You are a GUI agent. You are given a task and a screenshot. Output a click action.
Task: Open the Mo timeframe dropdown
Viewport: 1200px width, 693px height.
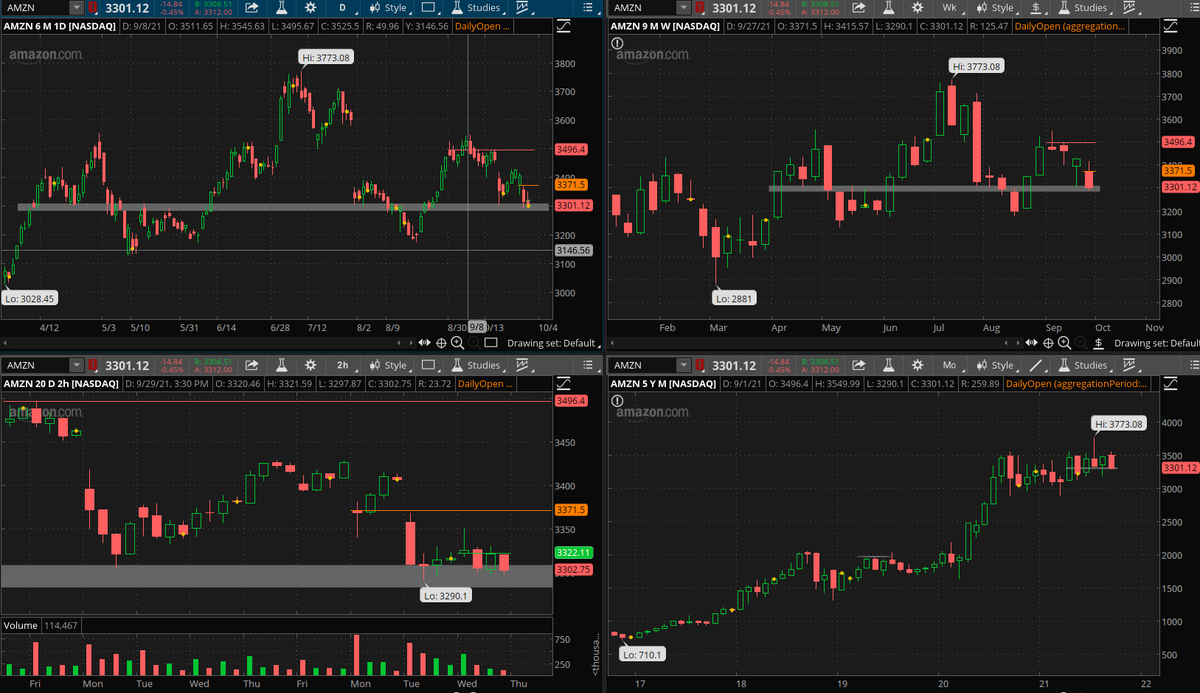click(951, 365)
